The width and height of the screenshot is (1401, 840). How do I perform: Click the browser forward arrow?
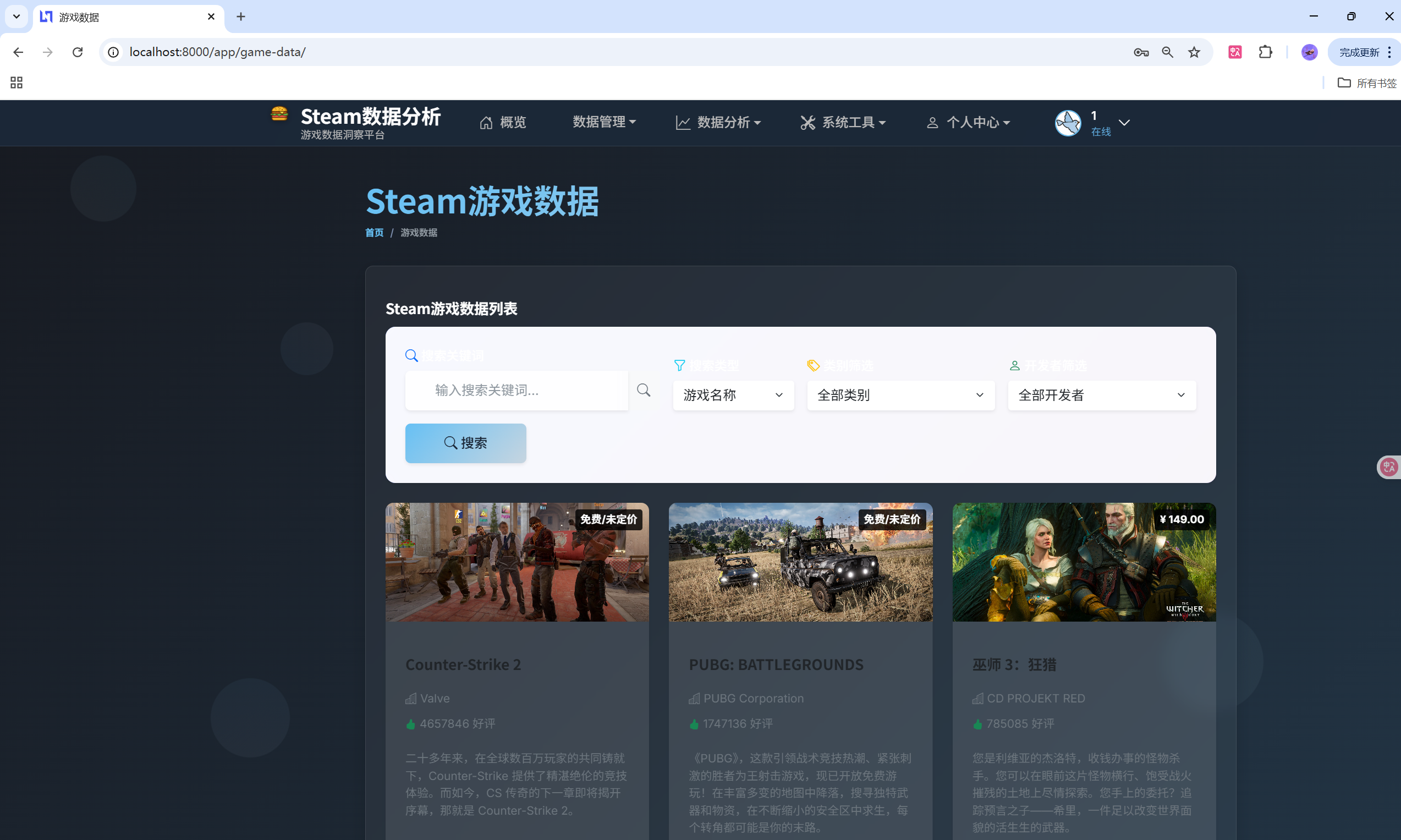pos(47,52)
